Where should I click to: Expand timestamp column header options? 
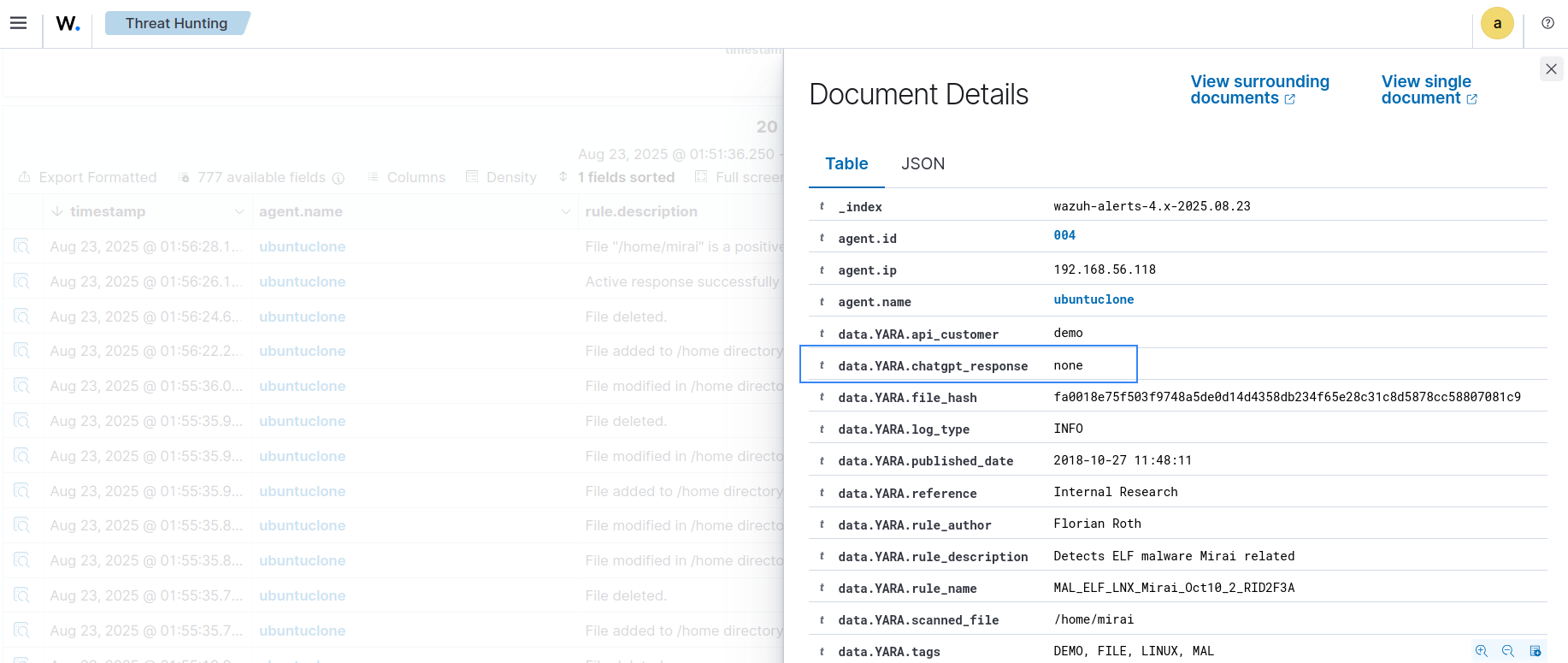pyautogui.click(x=239, y=211)
